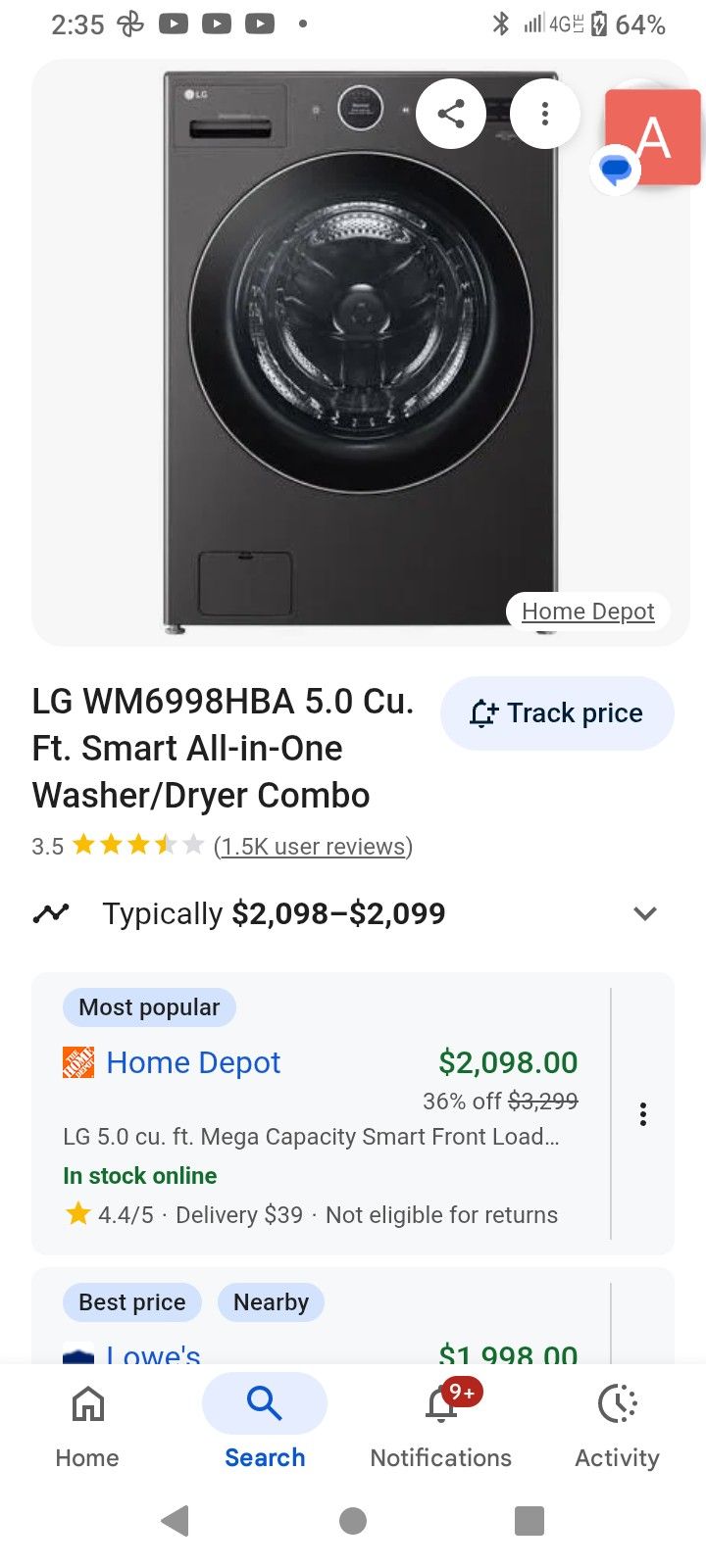Switch to the Search tab
The width and height of the screenshot is (706, 1568).
(x=265, y=1426)
